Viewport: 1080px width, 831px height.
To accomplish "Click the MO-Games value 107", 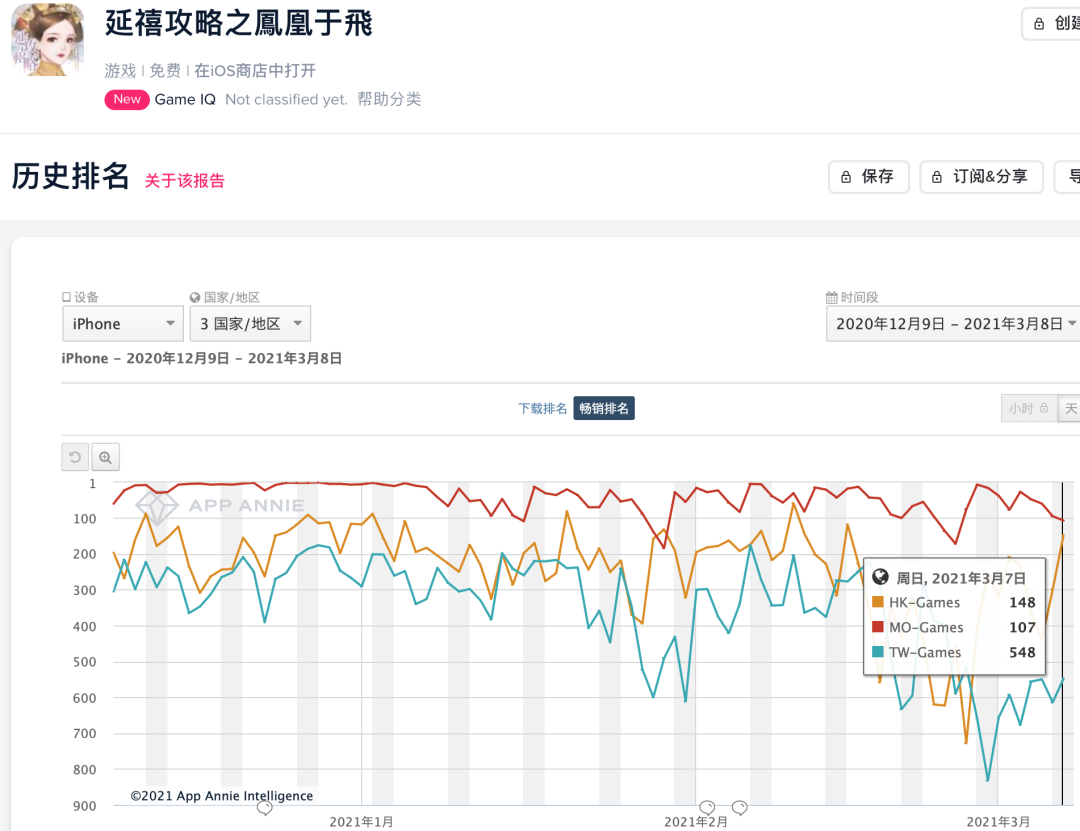I will click(1022, 627).
